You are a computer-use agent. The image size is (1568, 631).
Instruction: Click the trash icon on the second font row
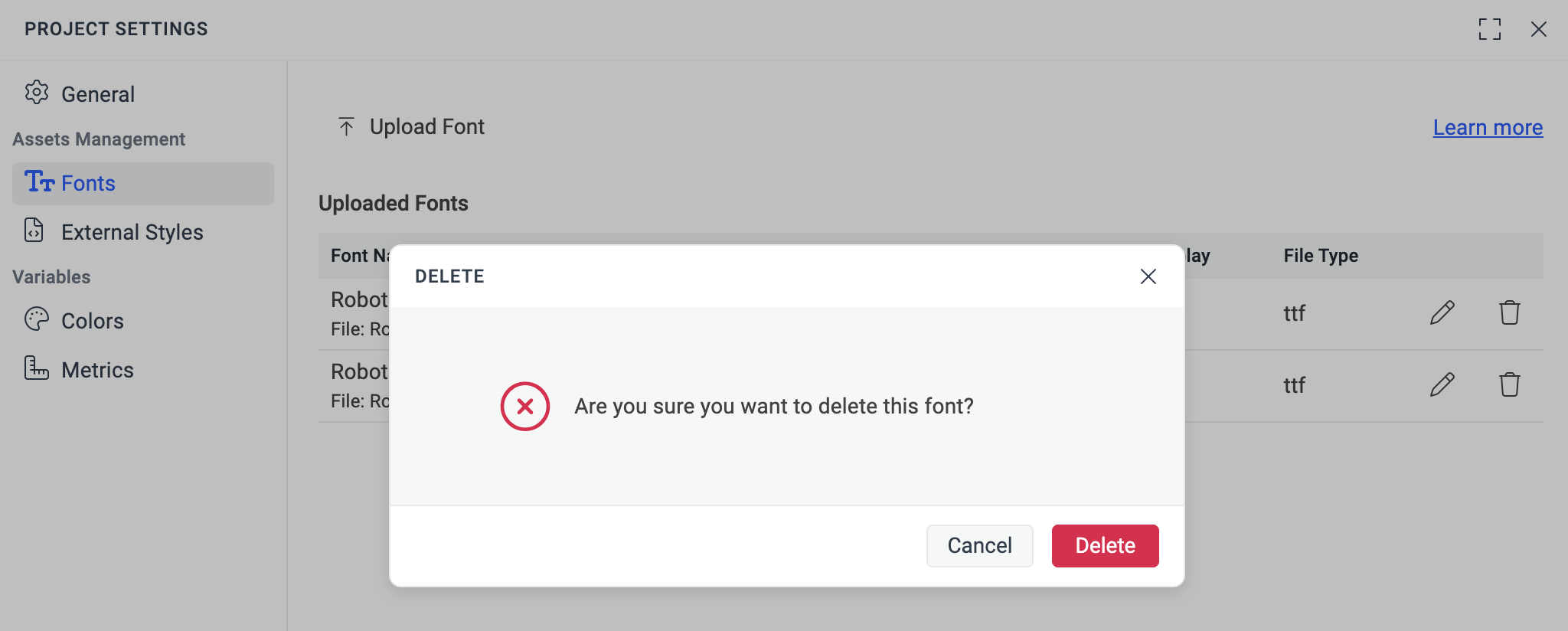(1508, 384)
